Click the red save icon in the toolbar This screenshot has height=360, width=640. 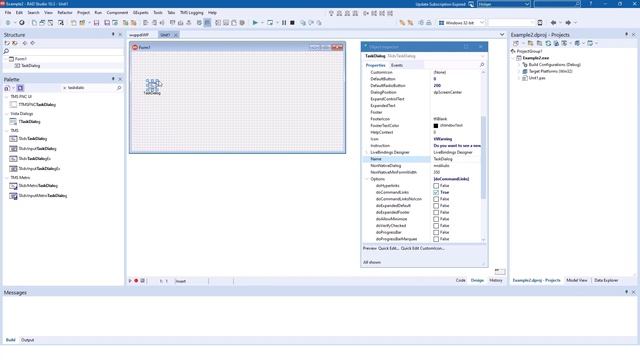[x=96, y=23]
